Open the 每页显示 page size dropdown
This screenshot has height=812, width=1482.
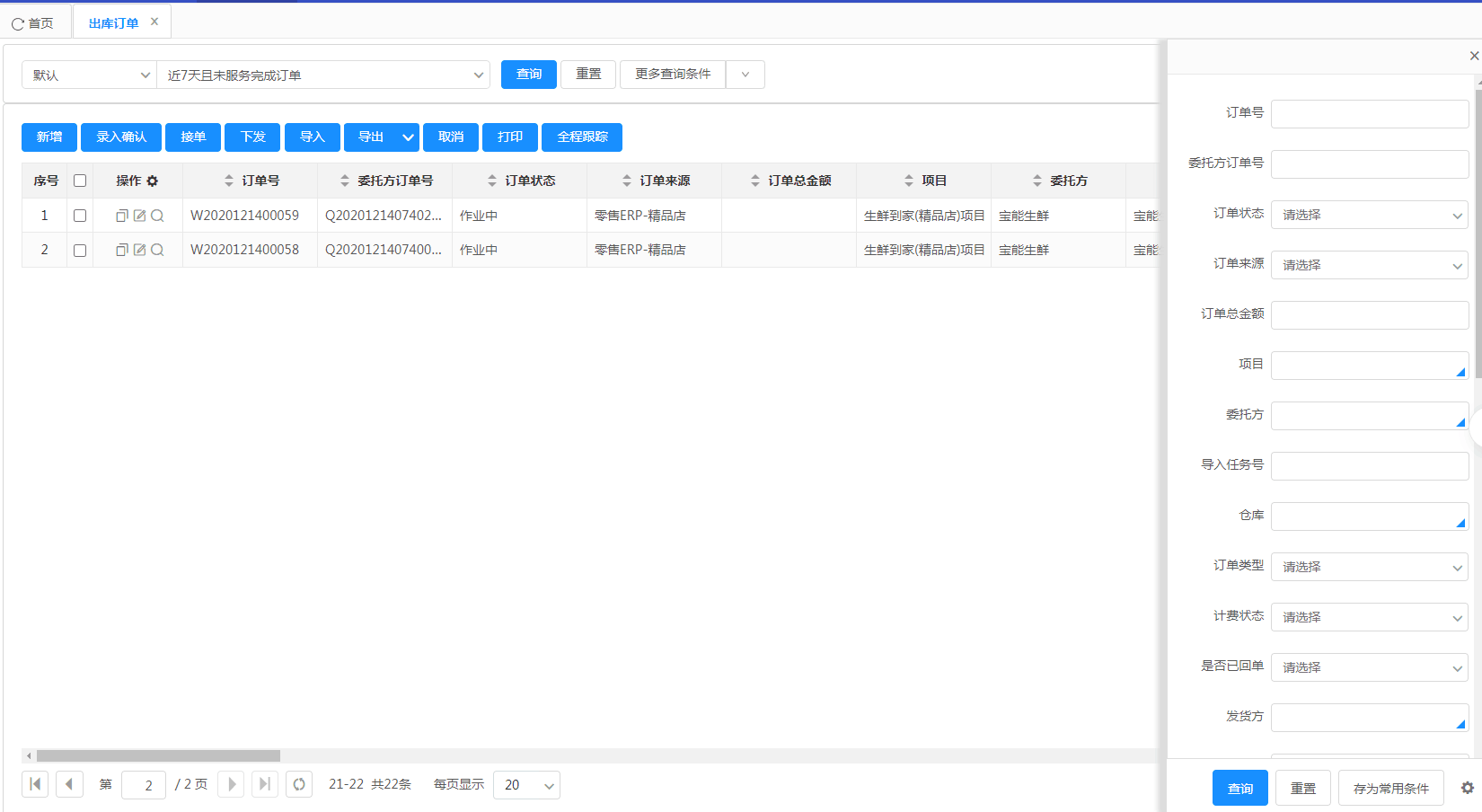point(526,784)
